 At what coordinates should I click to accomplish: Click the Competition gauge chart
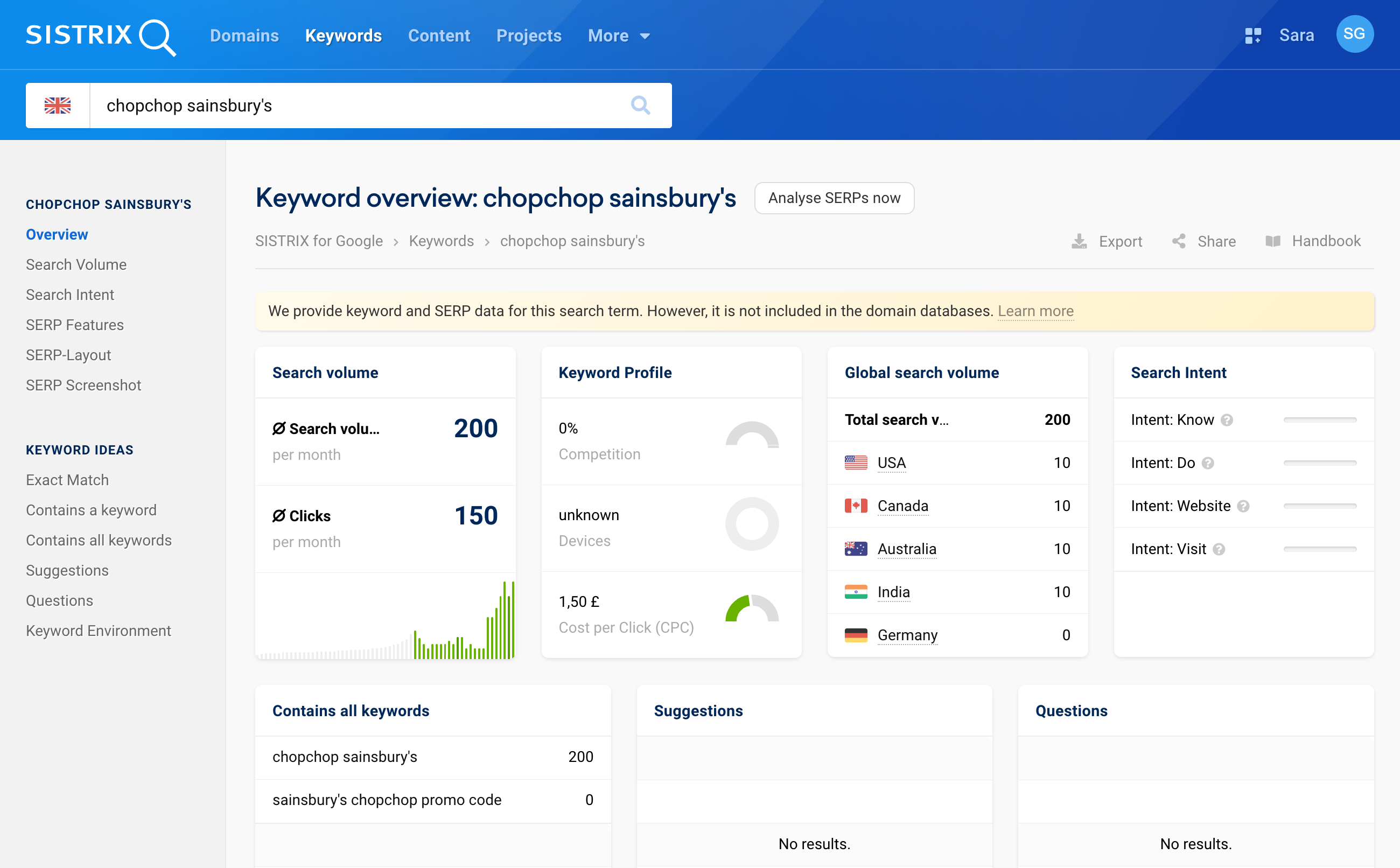(752, 435)
